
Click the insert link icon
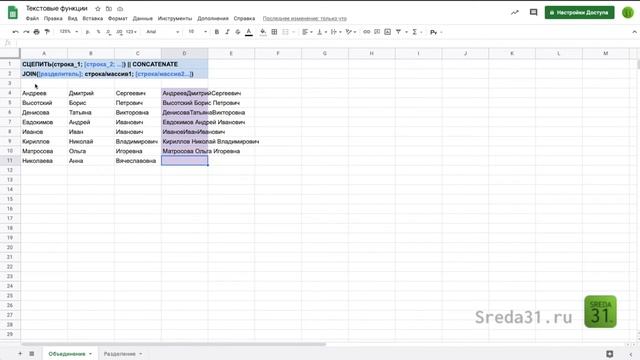pyautogui.click(x=367, y=32)
